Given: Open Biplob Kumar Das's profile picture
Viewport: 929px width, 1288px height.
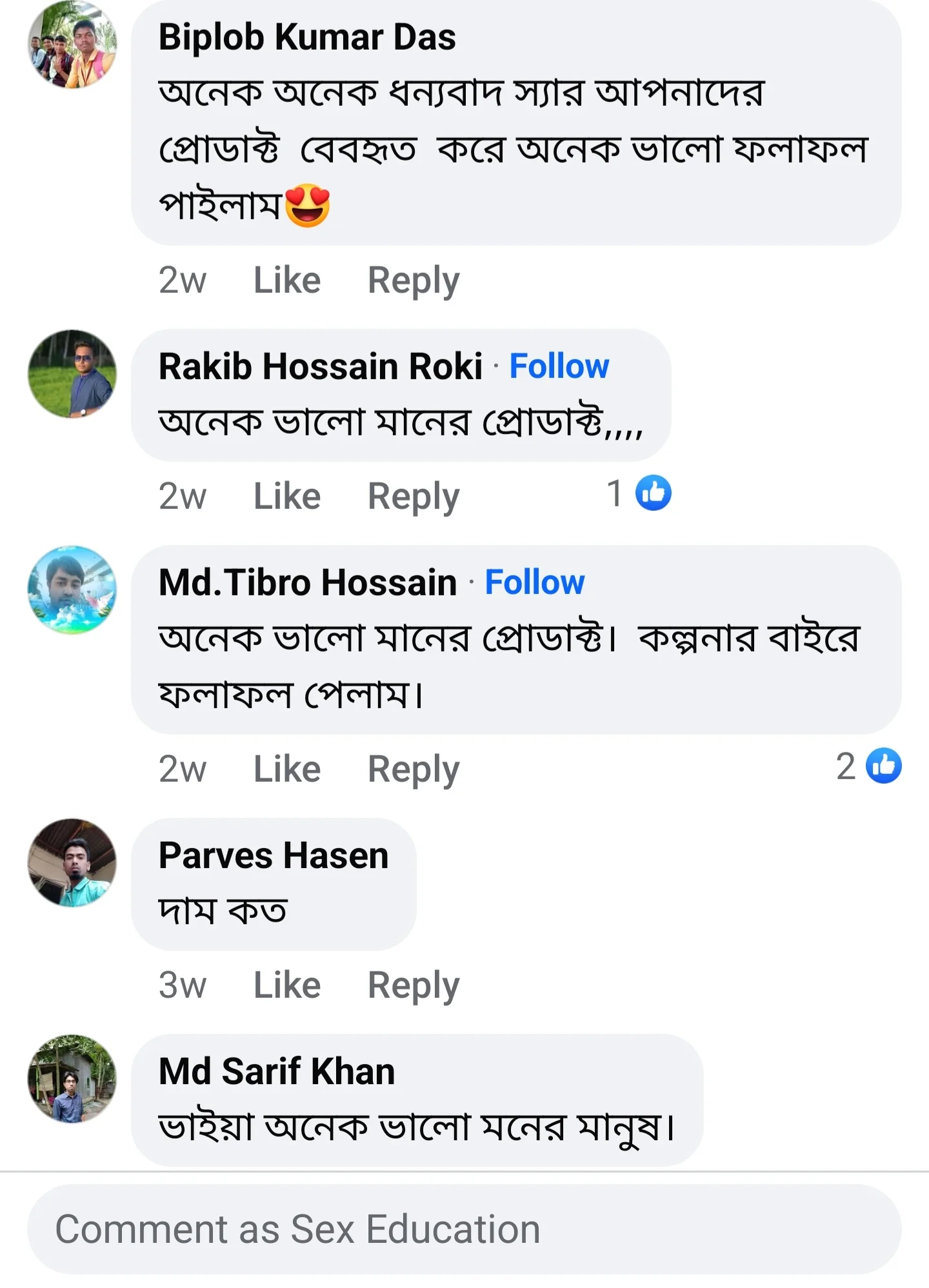Looking at the screenshot, I should (x=71, y=45).
